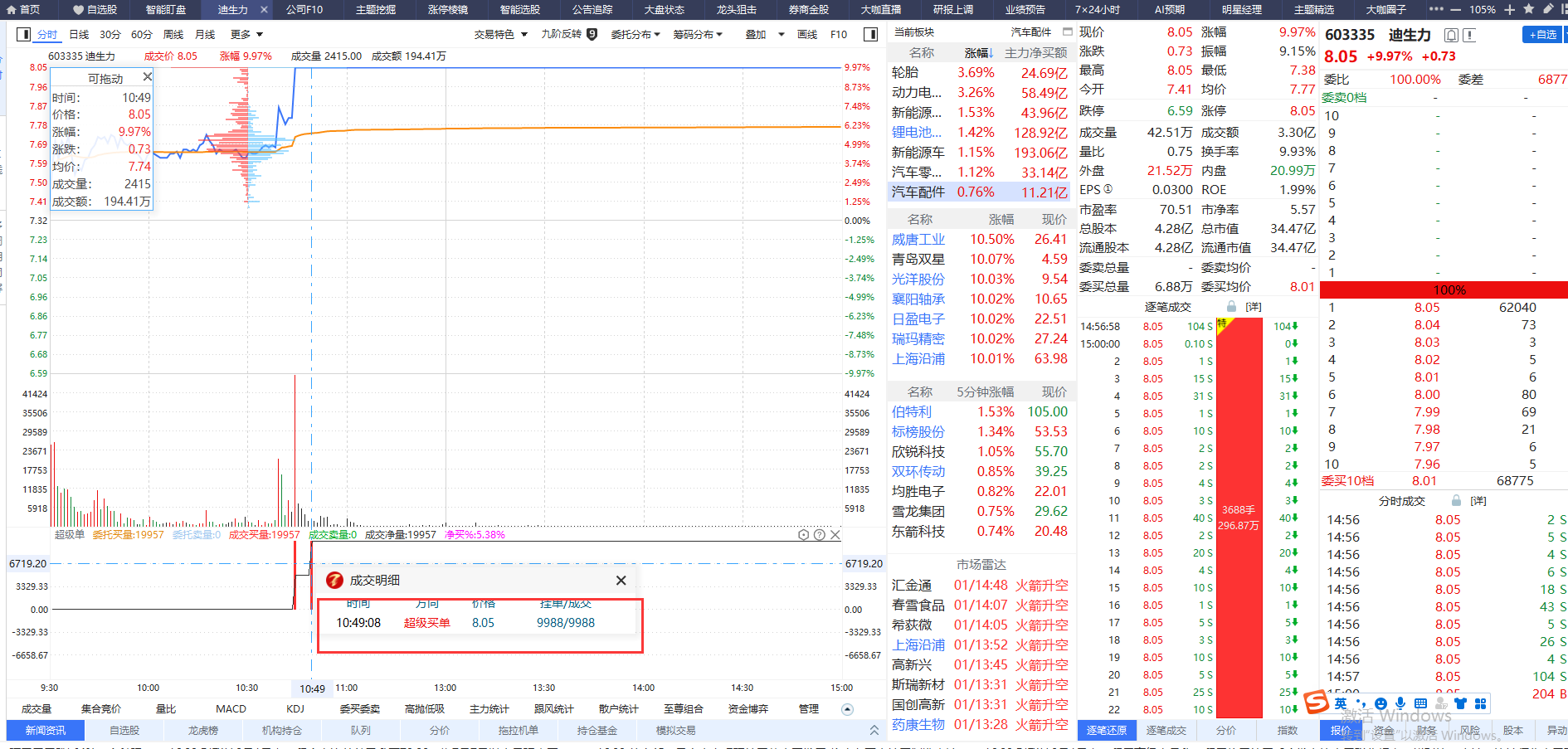The width and height of the screenshot is (1568, 749).
Task: Select the 主力统计 indicator tab
Action: [x=489, y=709]
